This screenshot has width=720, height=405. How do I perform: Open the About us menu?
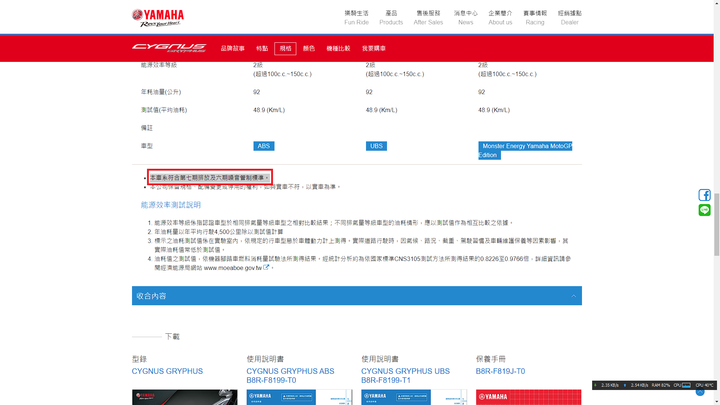point(500,17)
